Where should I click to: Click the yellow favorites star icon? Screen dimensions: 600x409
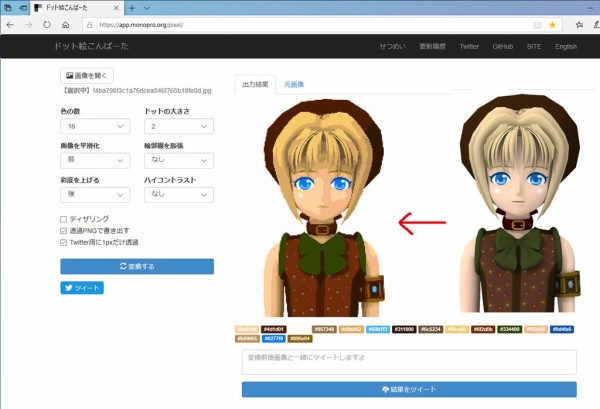pyautogui.click(x=552, y=24)
